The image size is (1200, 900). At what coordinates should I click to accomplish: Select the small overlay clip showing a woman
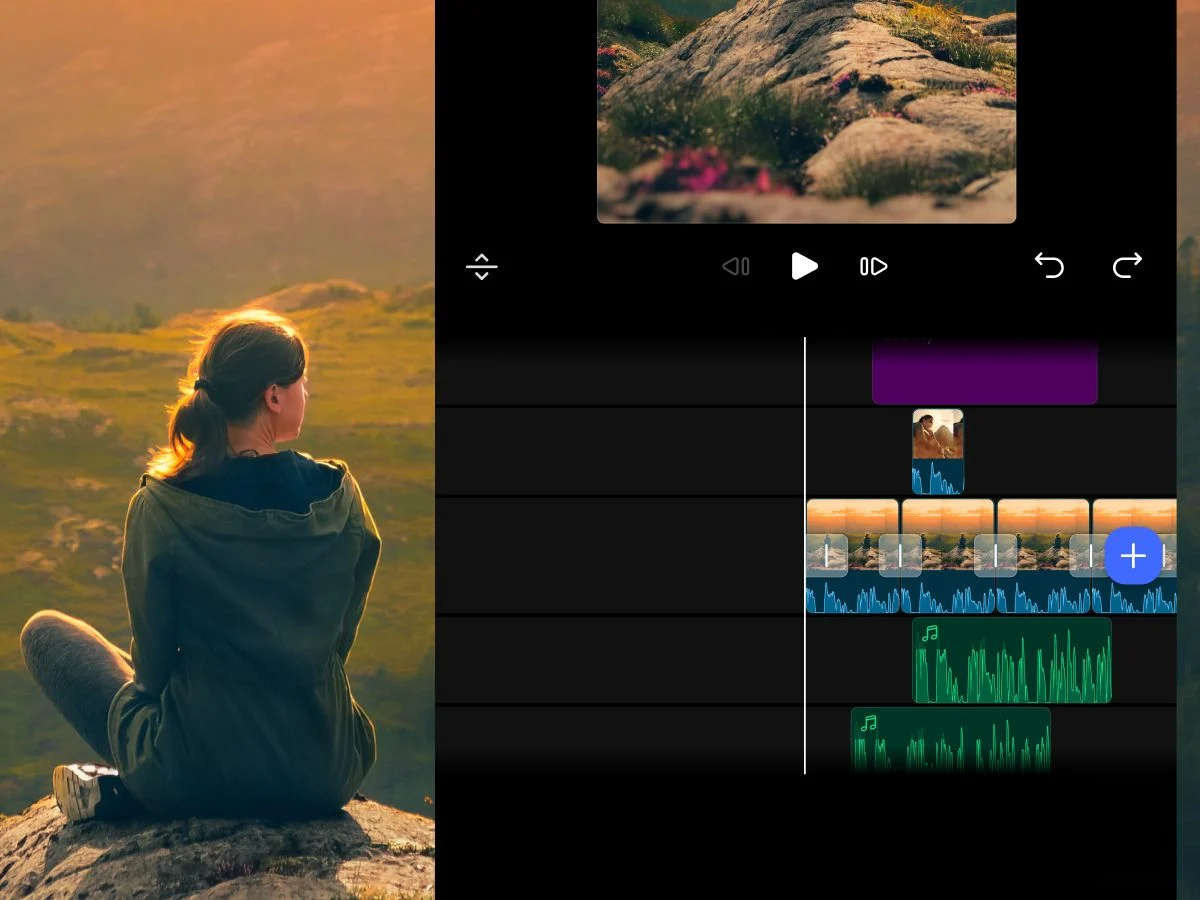pos(938,452)
